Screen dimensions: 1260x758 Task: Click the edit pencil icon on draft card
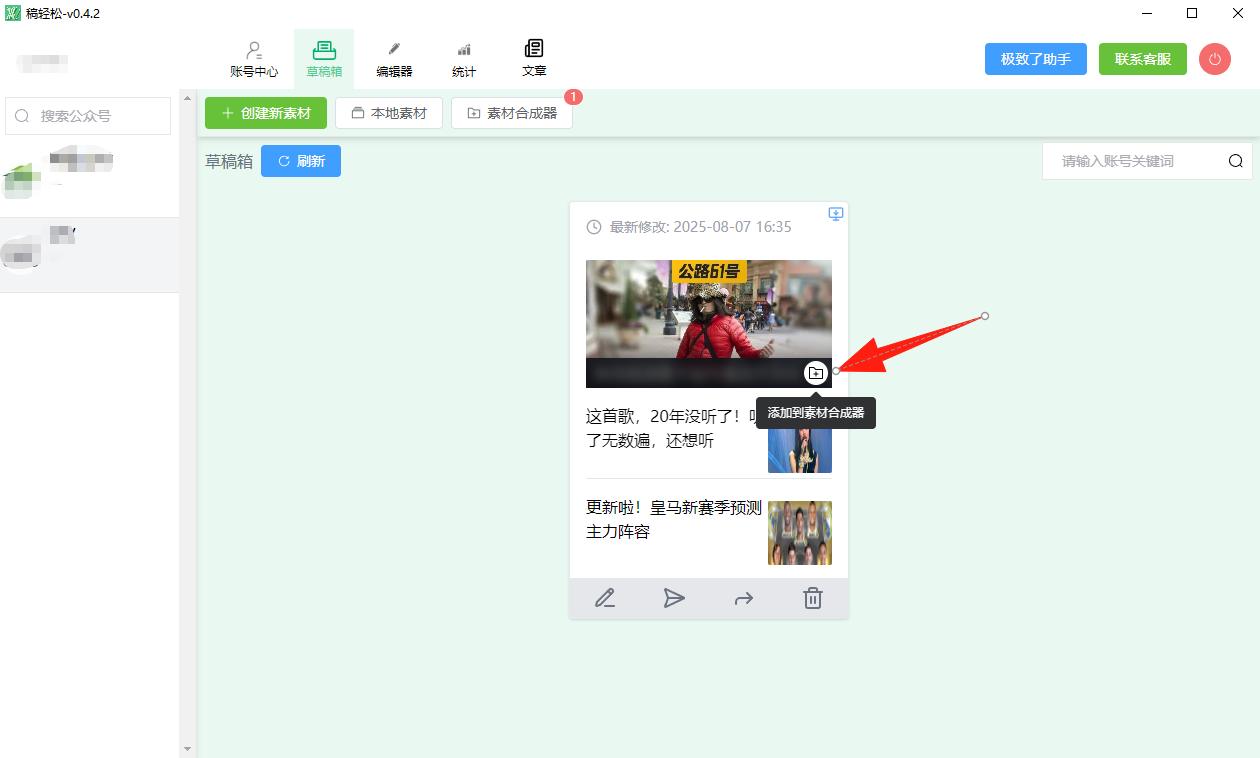pos(604,598)
